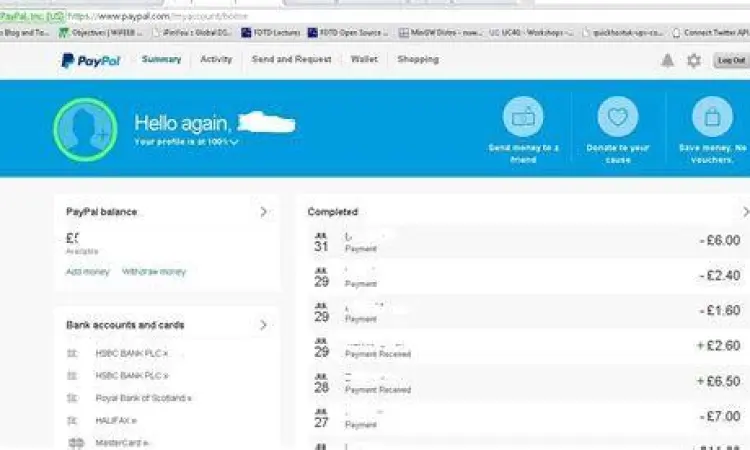Click the PayPal Inc security certificate badge
This screenshot has height=450, width=750.
click(32, 16)
